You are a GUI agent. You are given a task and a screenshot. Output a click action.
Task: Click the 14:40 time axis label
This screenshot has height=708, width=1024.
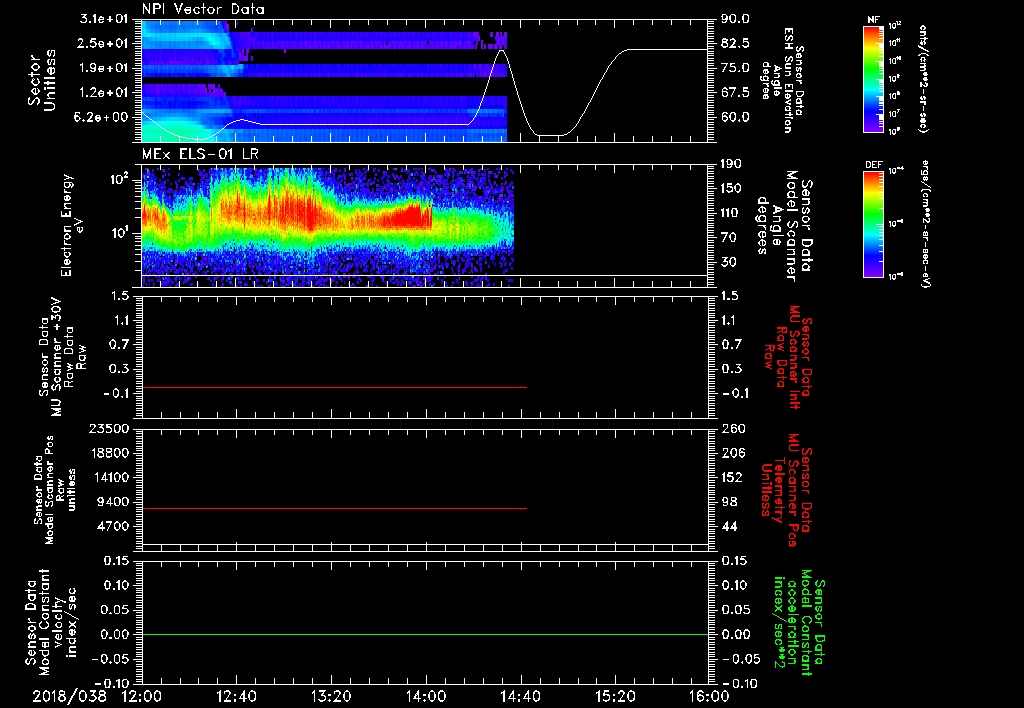[x=520, y=696]
